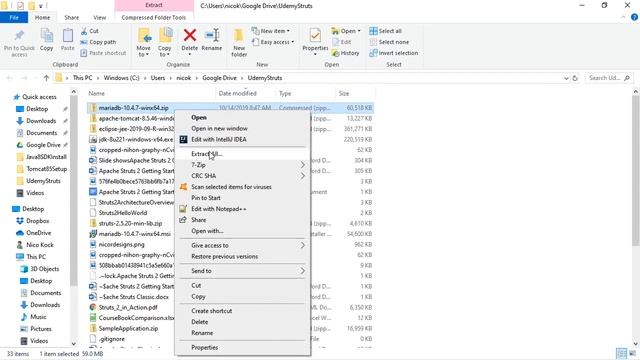Select the SampleApplication.zip file
640x360 pixels.
pos(128,329)
